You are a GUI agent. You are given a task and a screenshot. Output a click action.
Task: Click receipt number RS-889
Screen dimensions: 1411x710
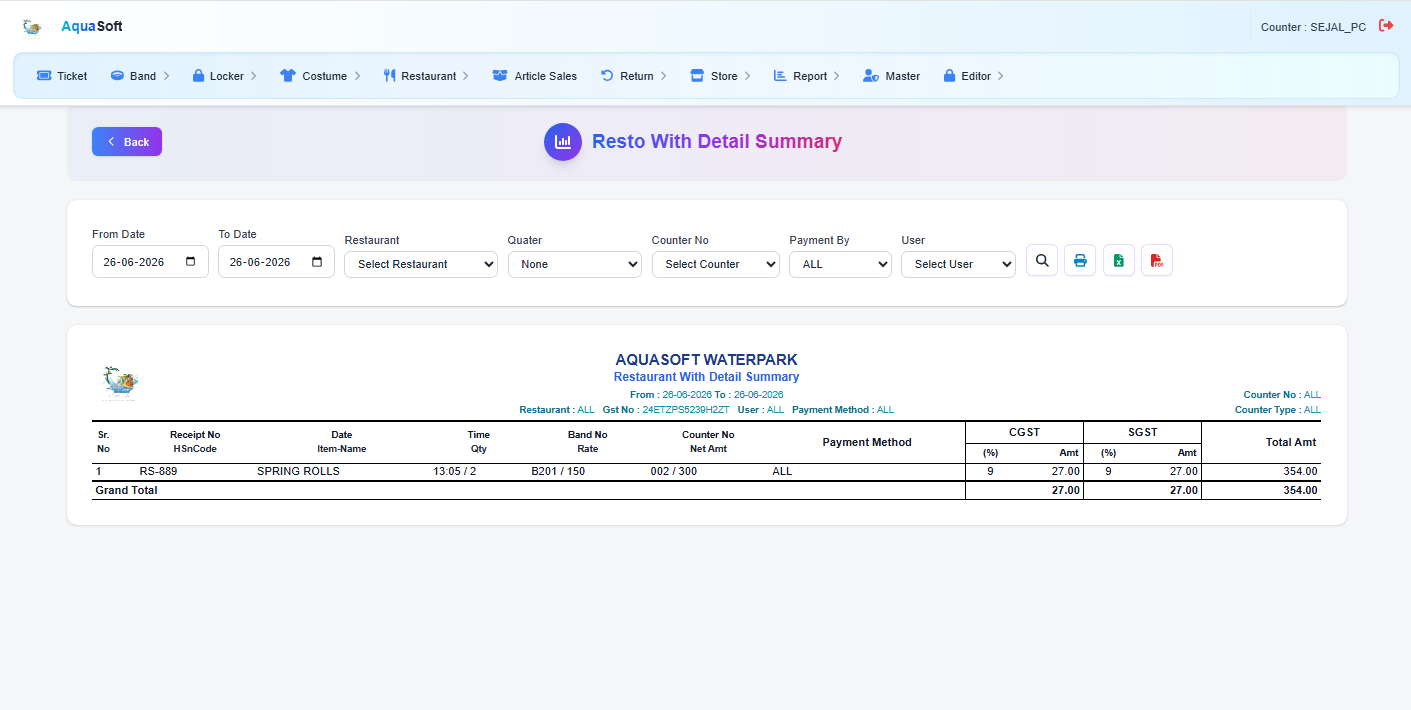tap(158, 471)
